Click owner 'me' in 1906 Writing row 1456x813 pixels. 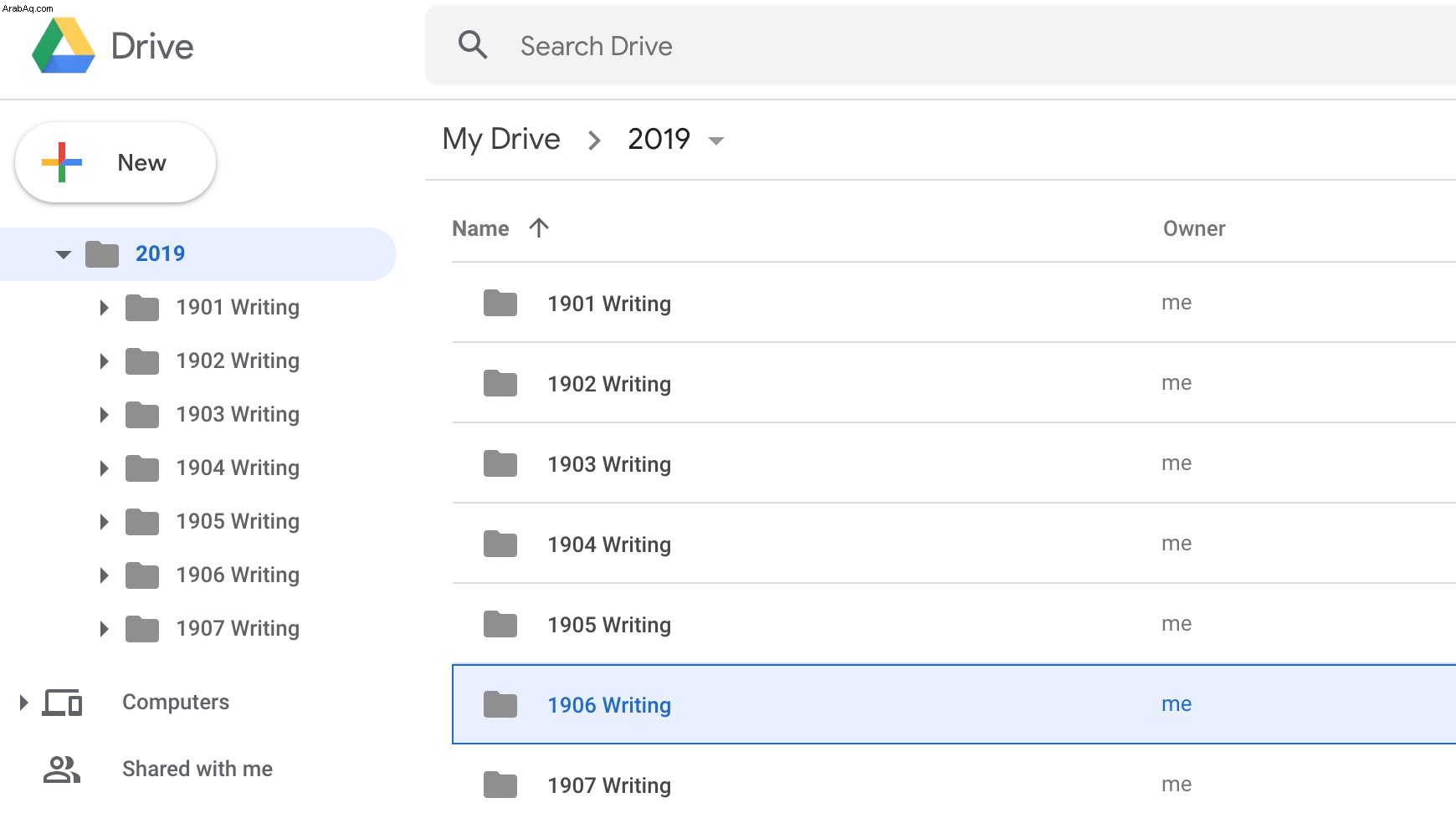[x=1177, y=704]
